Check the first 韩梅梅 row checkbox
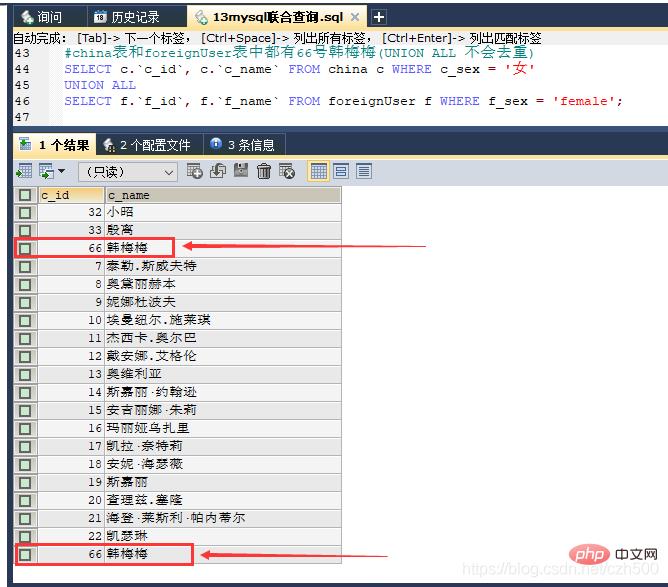This screenshot has height=587, width=668. pos(25,247)
